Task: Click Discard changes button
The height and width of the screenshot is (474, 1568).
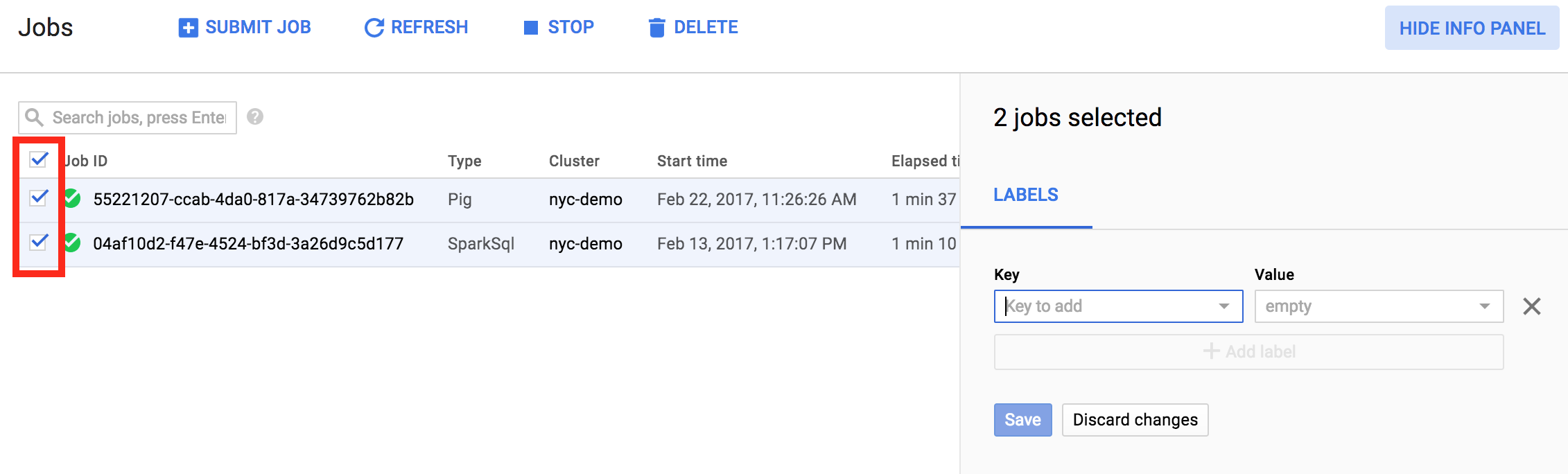Action: point(1135,420)
